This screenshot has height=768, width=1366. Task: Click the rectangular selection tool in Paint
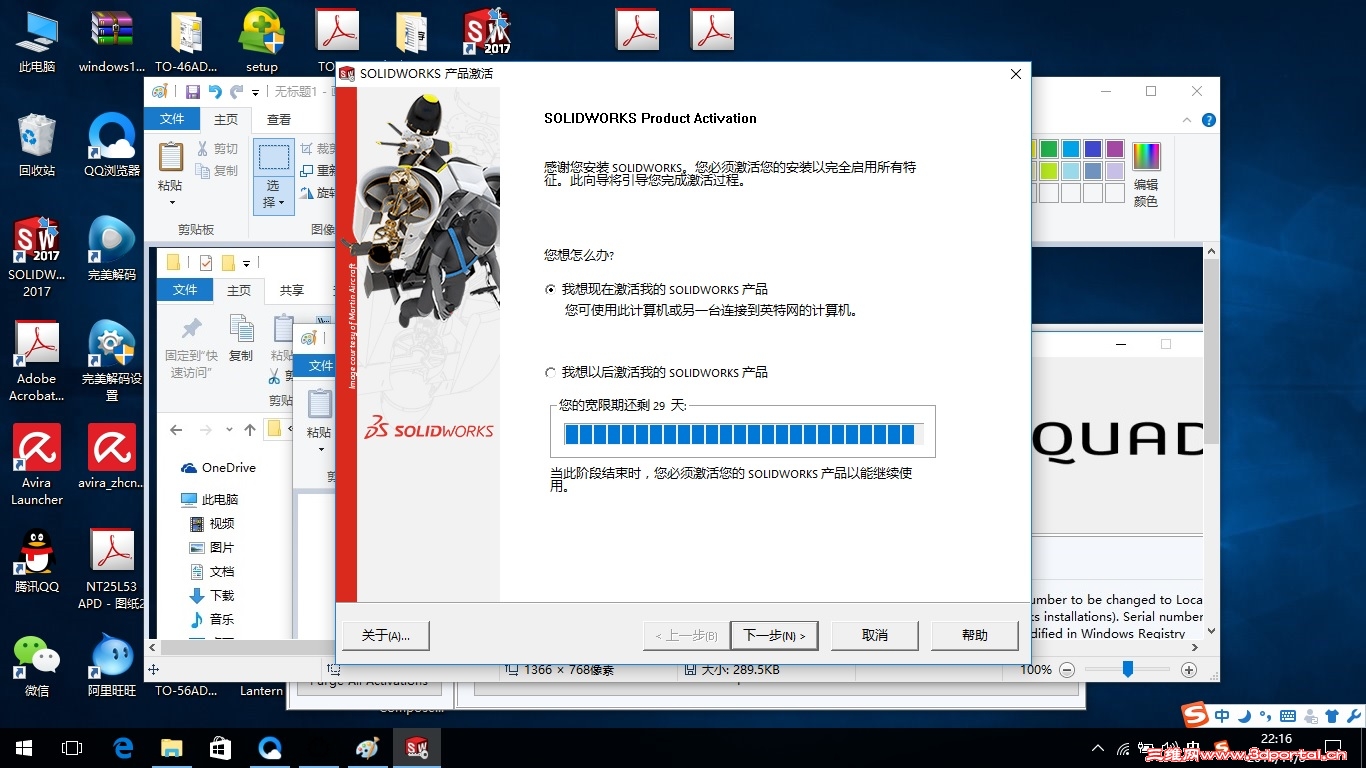(x=274, y=158)
